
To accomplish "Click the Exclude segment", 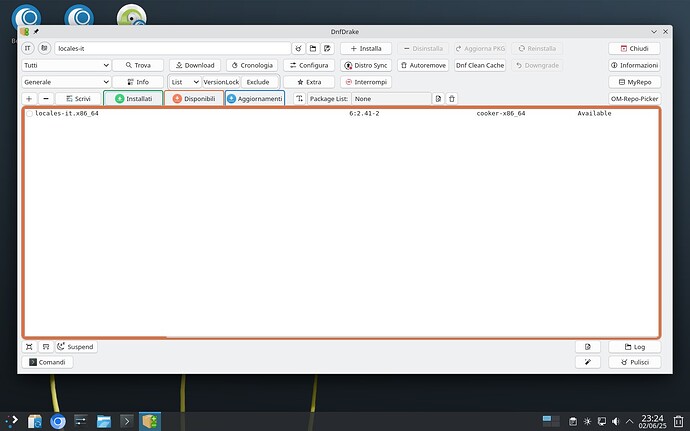I will pyautogui.click(x=258, y=82).
